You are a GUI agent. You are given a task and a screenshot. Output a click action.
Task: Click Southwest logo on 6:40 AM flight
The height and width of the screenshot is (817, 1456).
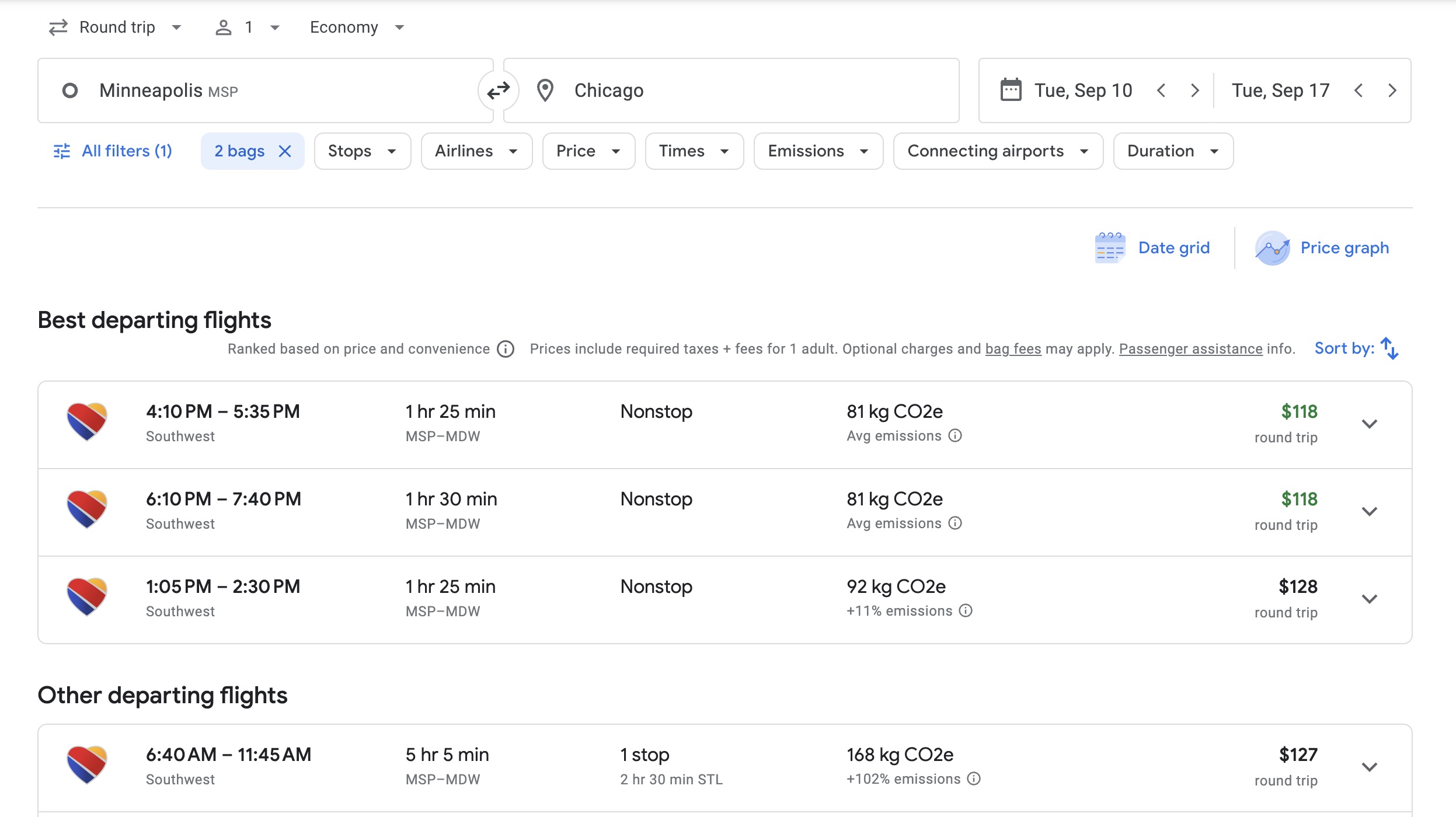click(x=87, y=765)
